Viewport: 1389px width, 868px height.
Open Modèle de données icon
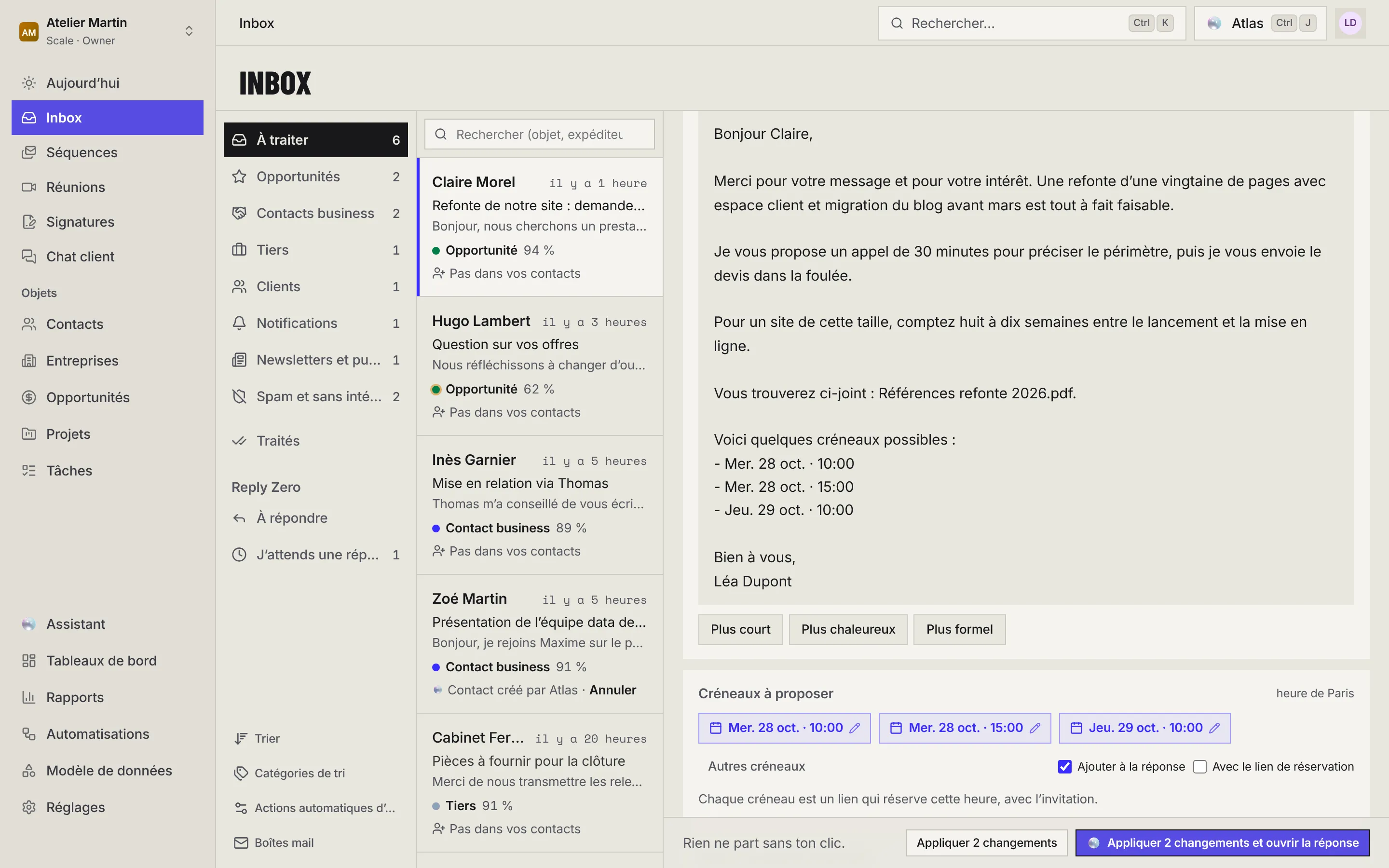[29, 771]
